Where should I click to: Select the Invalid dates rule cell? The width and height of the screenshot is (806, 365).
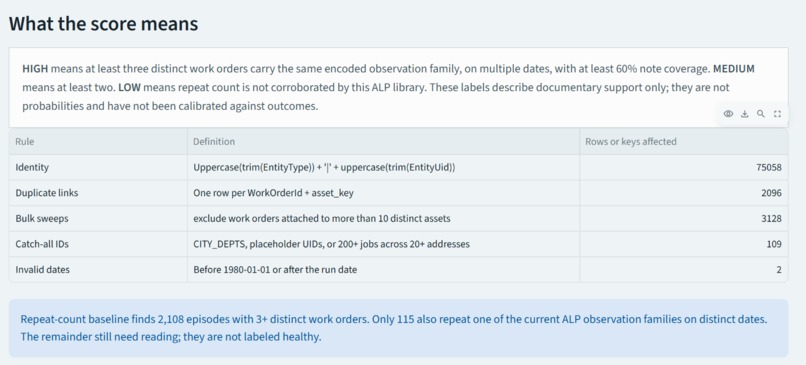coord(98,269)
